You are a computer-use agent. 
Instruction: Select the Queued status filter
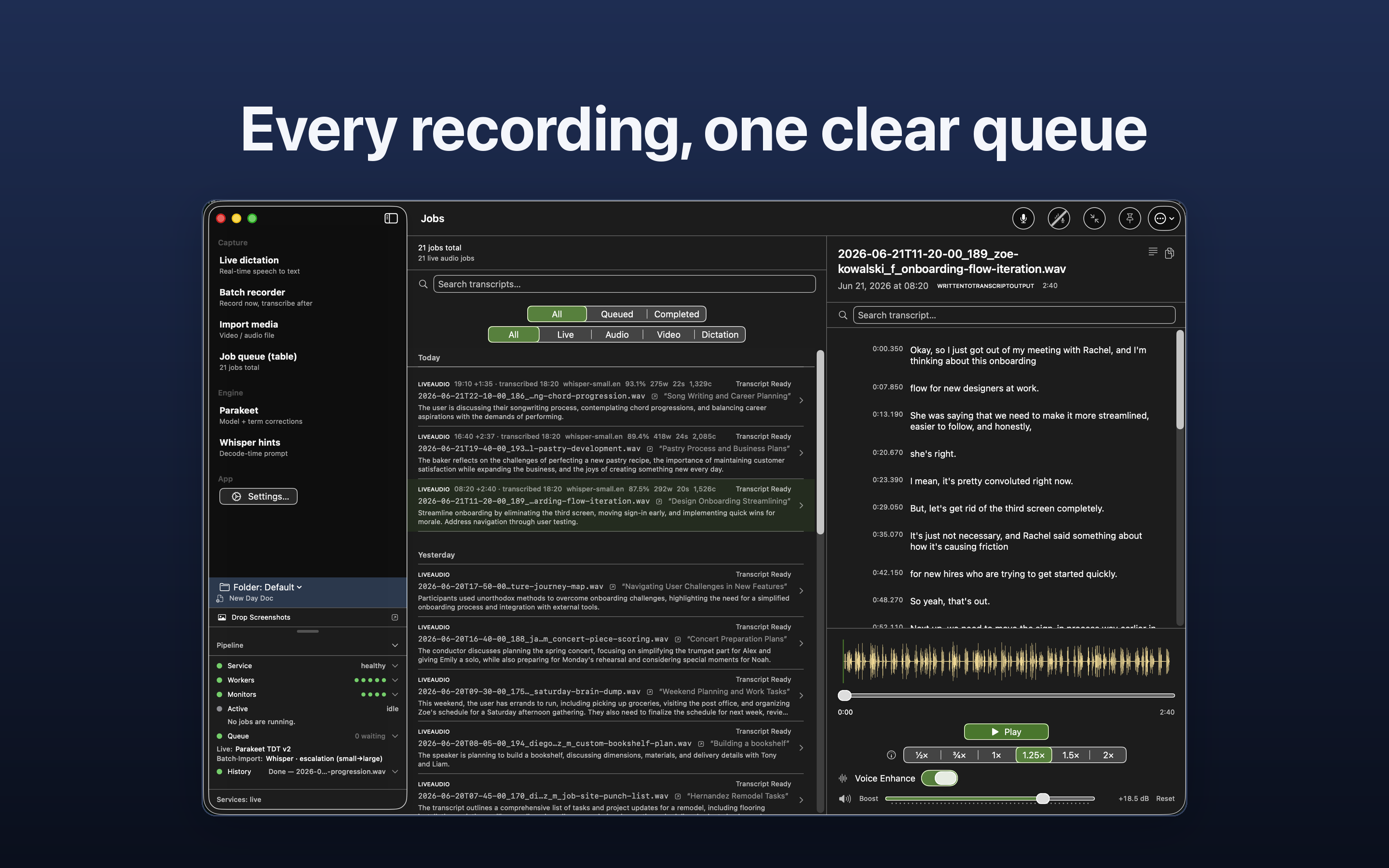coord(617,314)
